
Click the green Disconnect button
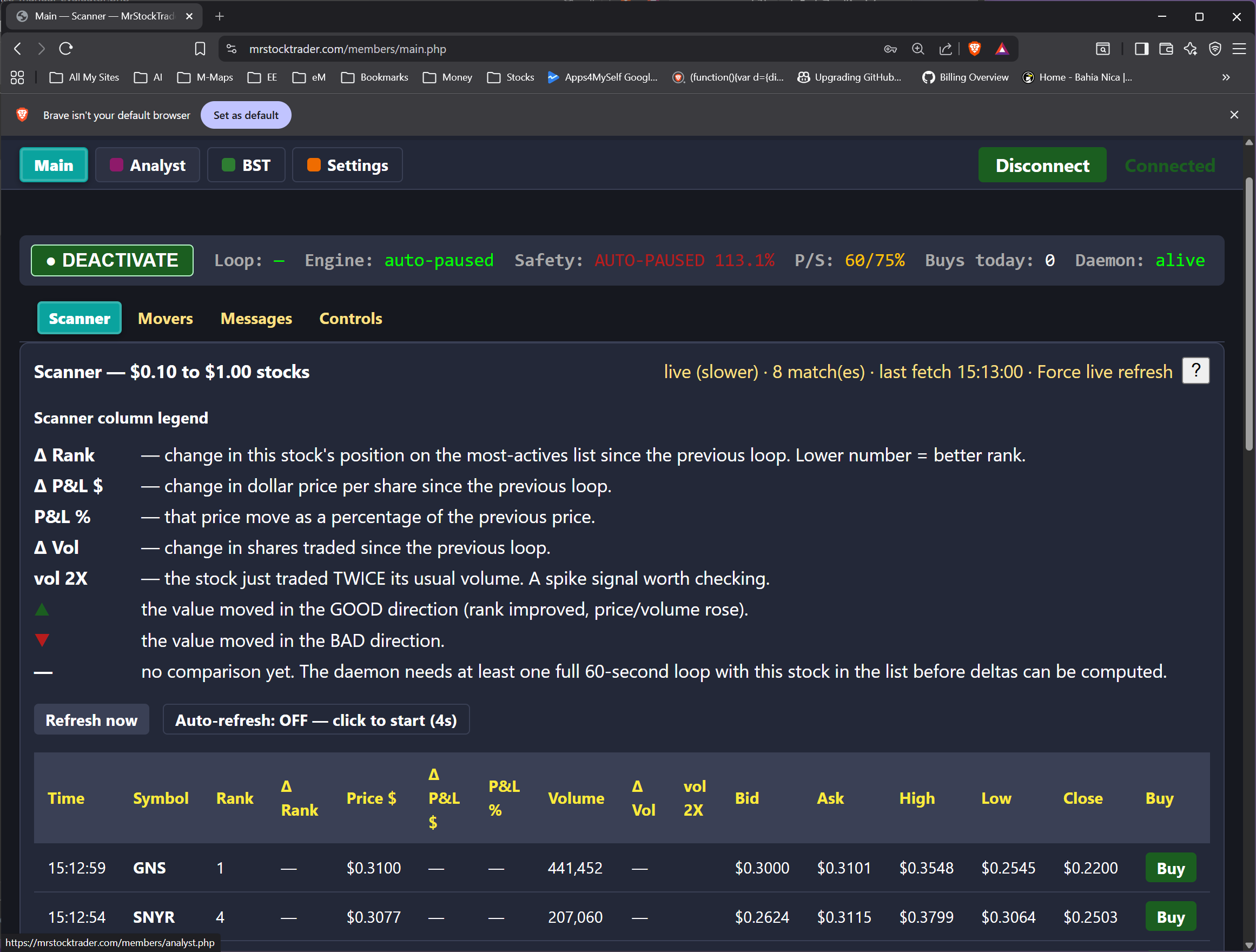(x=1042, y=165)
